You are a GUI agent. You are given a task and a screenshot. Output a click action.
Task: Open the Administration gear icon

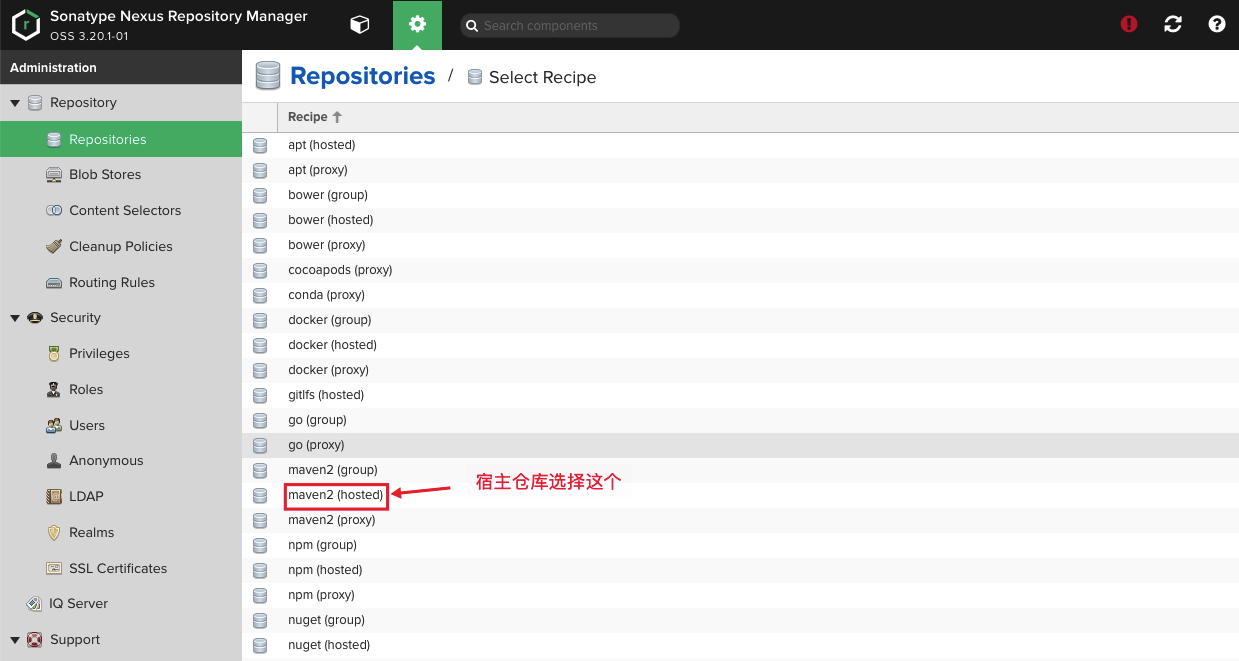click(x=418, y=25)
